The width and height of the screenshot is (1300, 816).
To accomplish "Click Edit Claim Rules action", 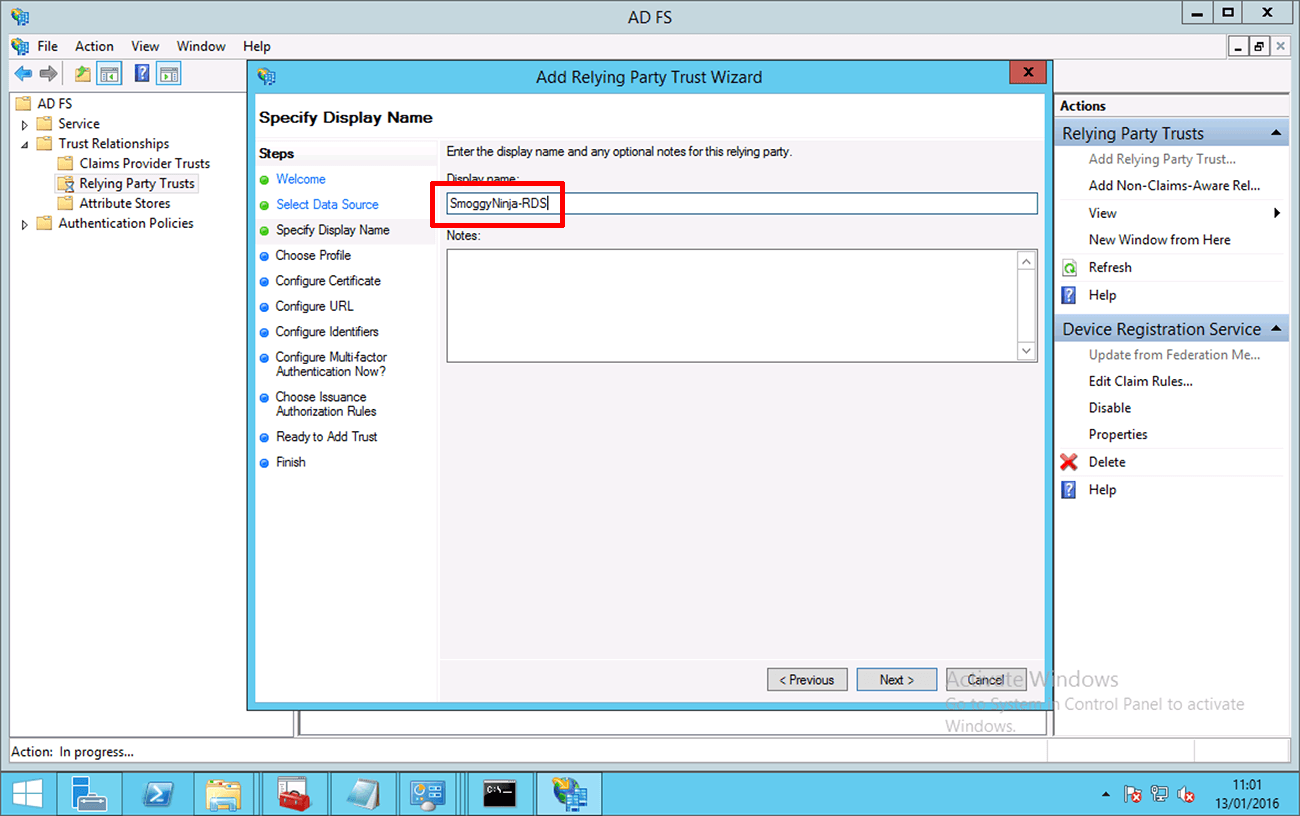I will pos(1140,381).
